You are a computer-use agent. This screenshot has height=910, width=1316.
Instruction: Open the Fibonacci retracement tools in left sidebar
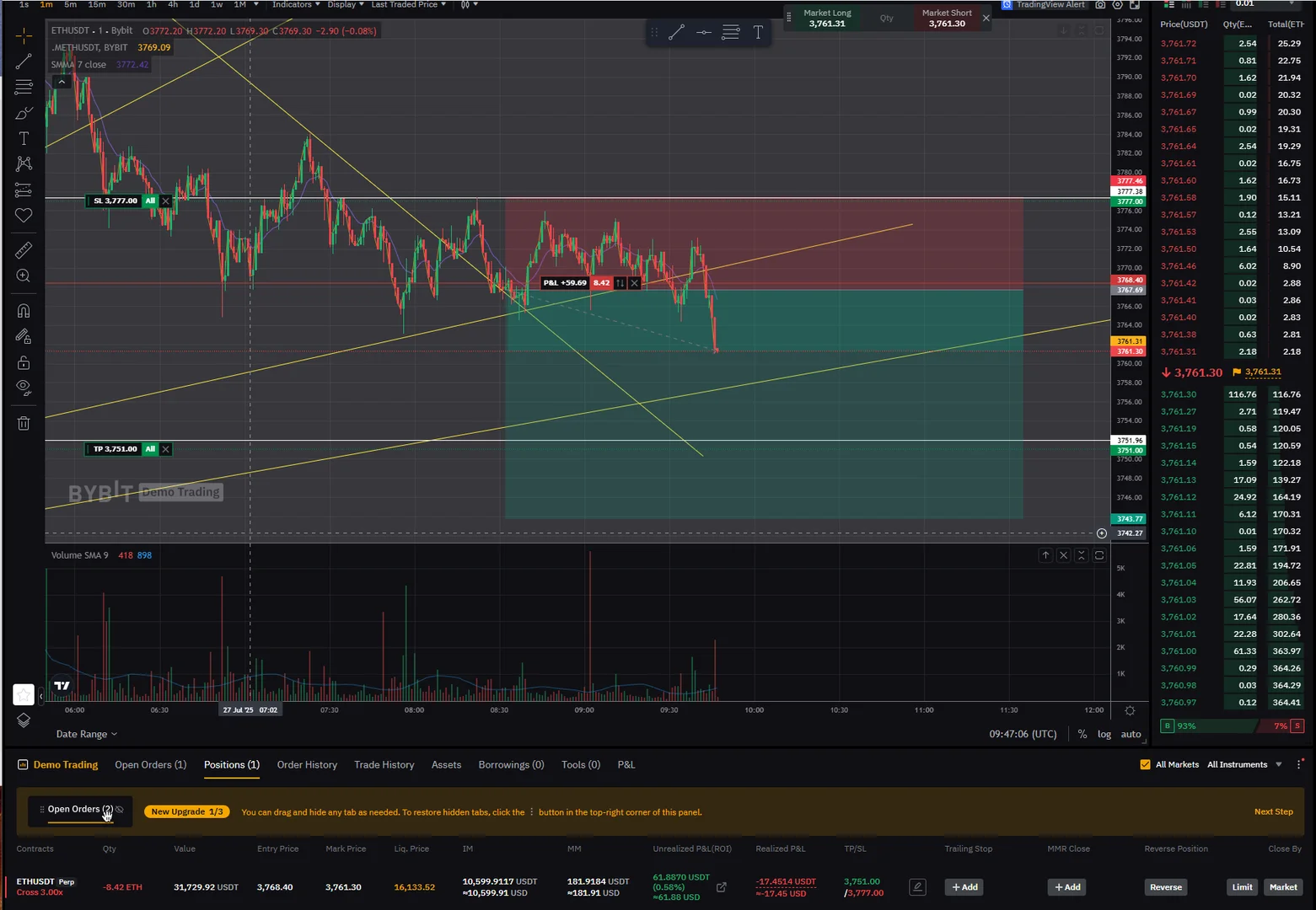point(24,87)
